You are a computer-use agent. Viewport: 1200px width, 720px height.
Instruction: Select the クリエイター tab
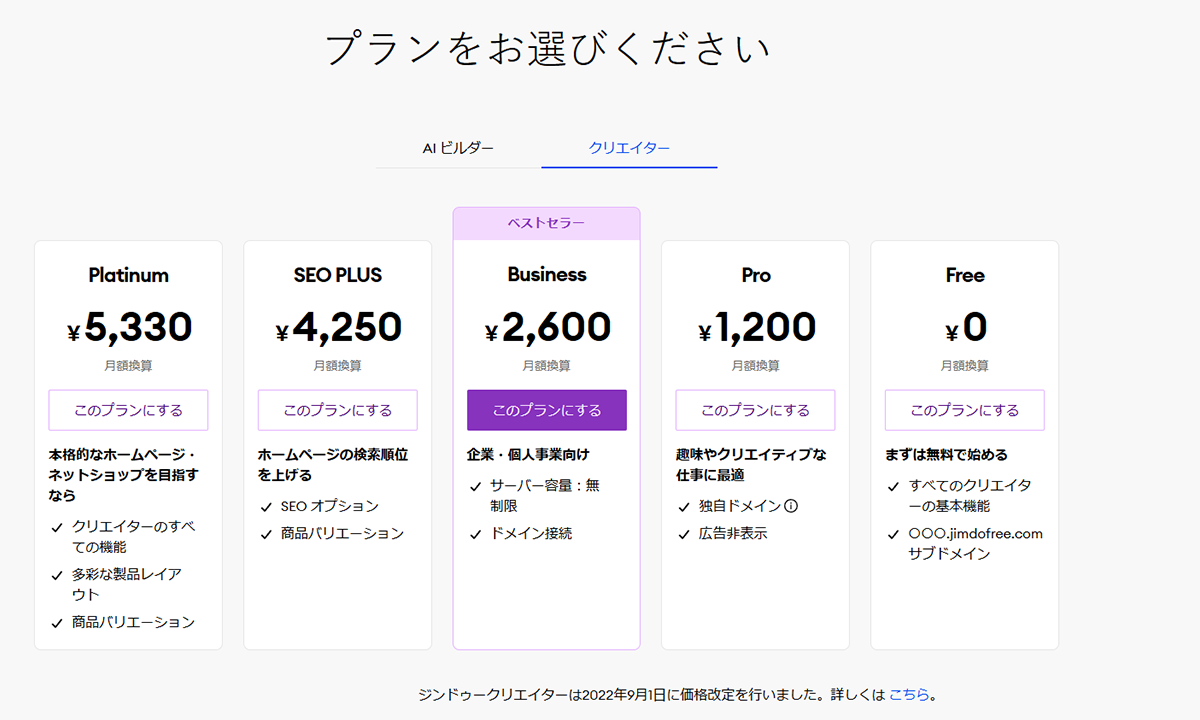629,148
